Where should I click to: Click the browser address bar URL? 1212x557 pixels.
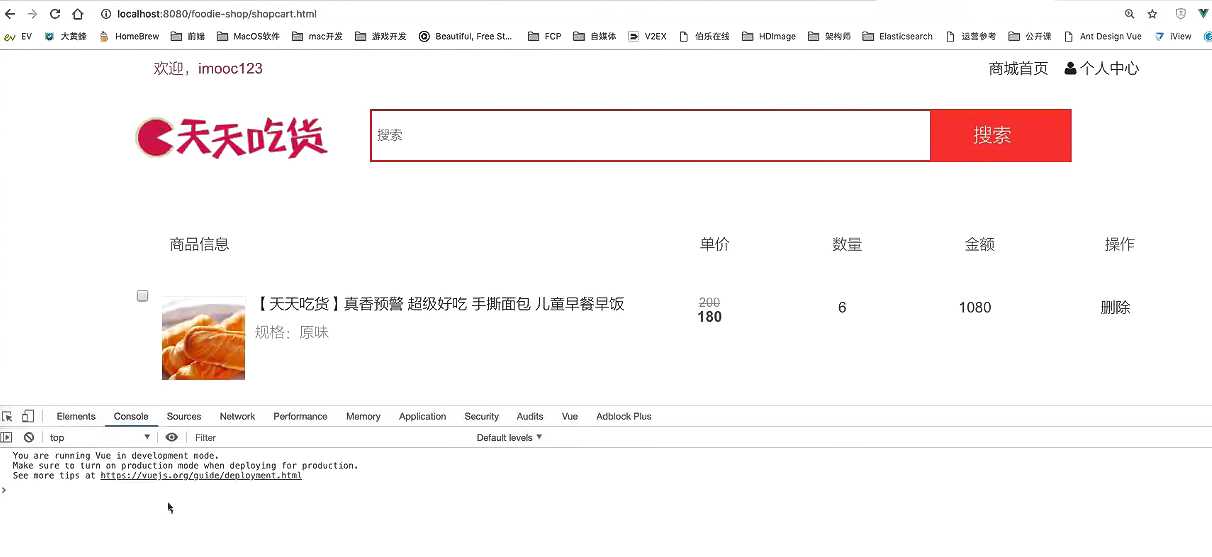tap(216, 14)
